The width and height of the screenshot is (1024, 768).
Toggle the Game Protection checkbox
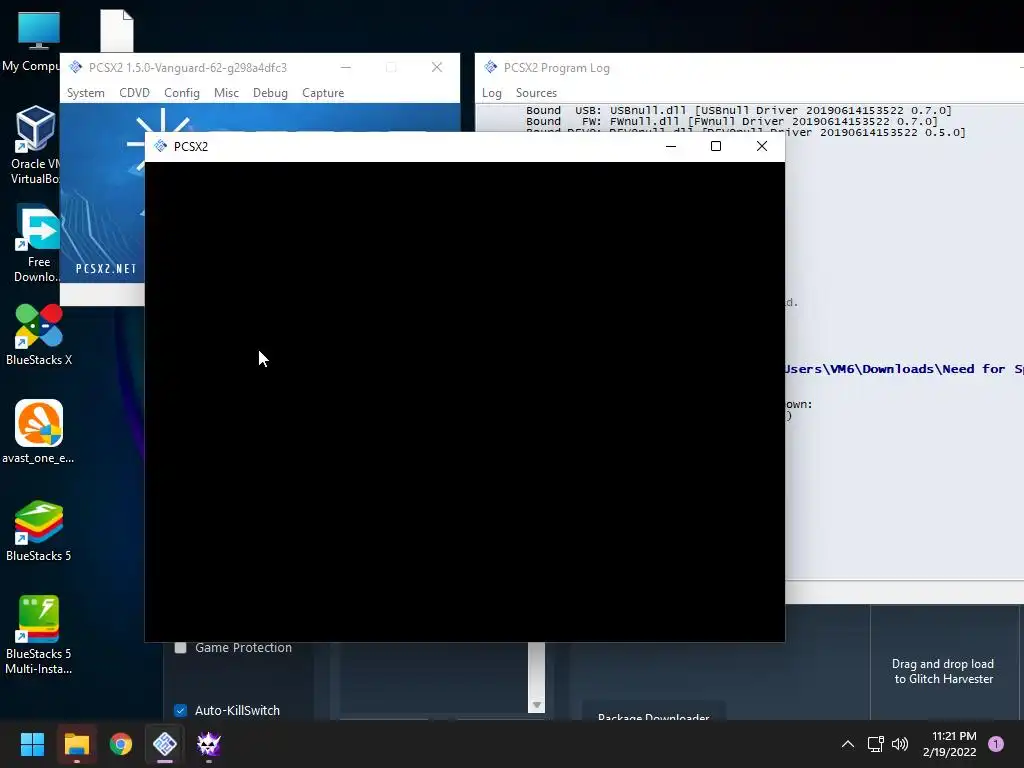pyautogui.click(x=181, y=648)
